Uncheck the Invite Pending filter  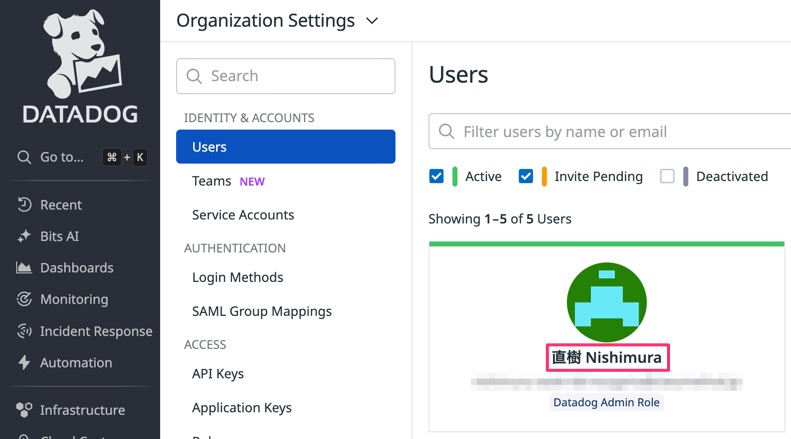(x=526, y=176)
